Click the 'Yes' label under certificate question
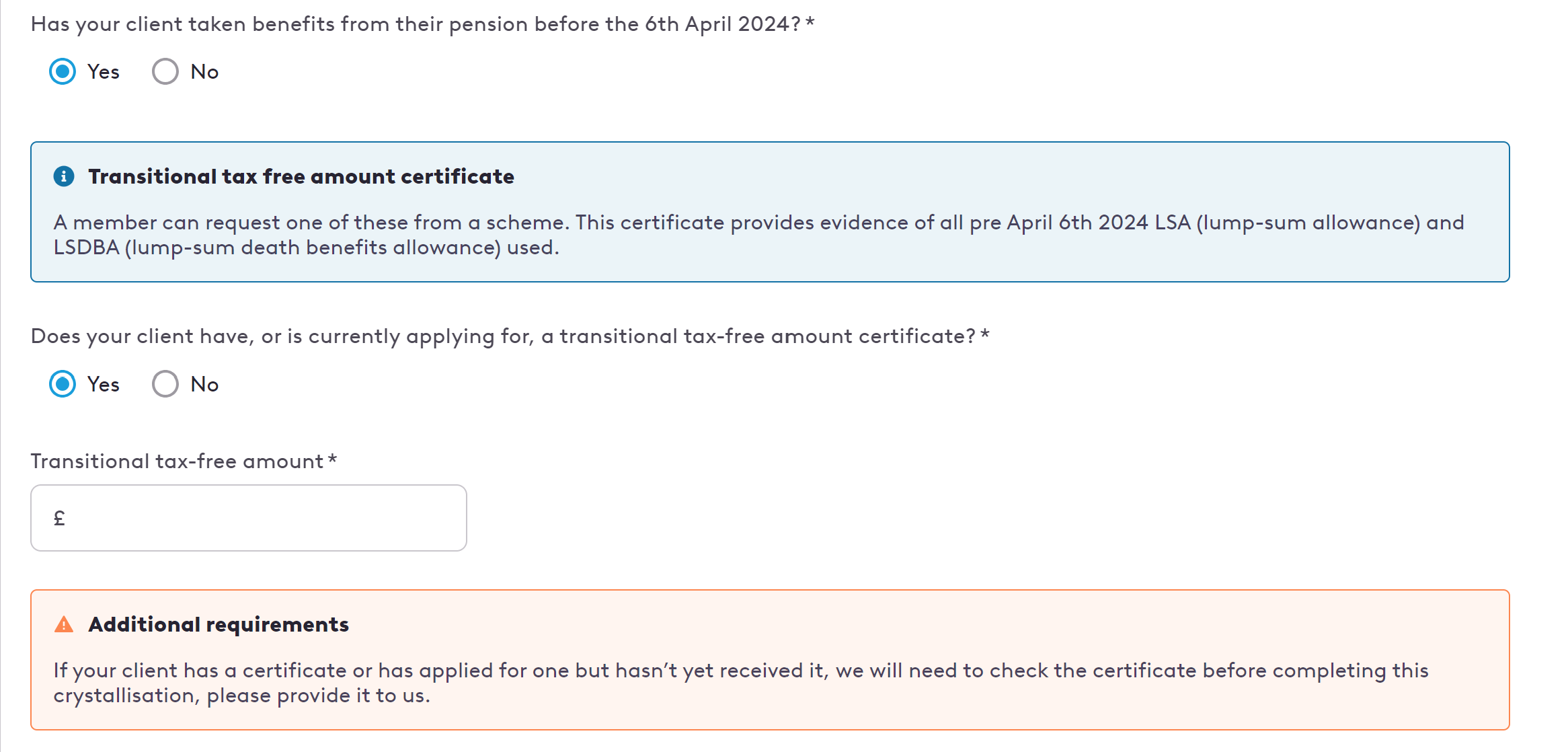 [x=104, y=385]
